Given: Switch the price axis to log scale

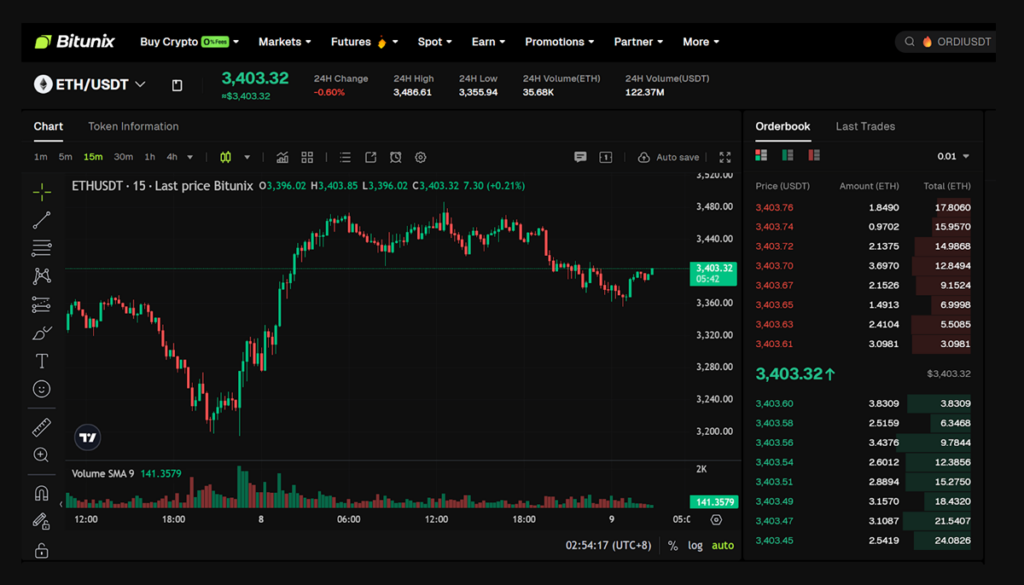Looking at the screenshot, I should click(697, 545).
